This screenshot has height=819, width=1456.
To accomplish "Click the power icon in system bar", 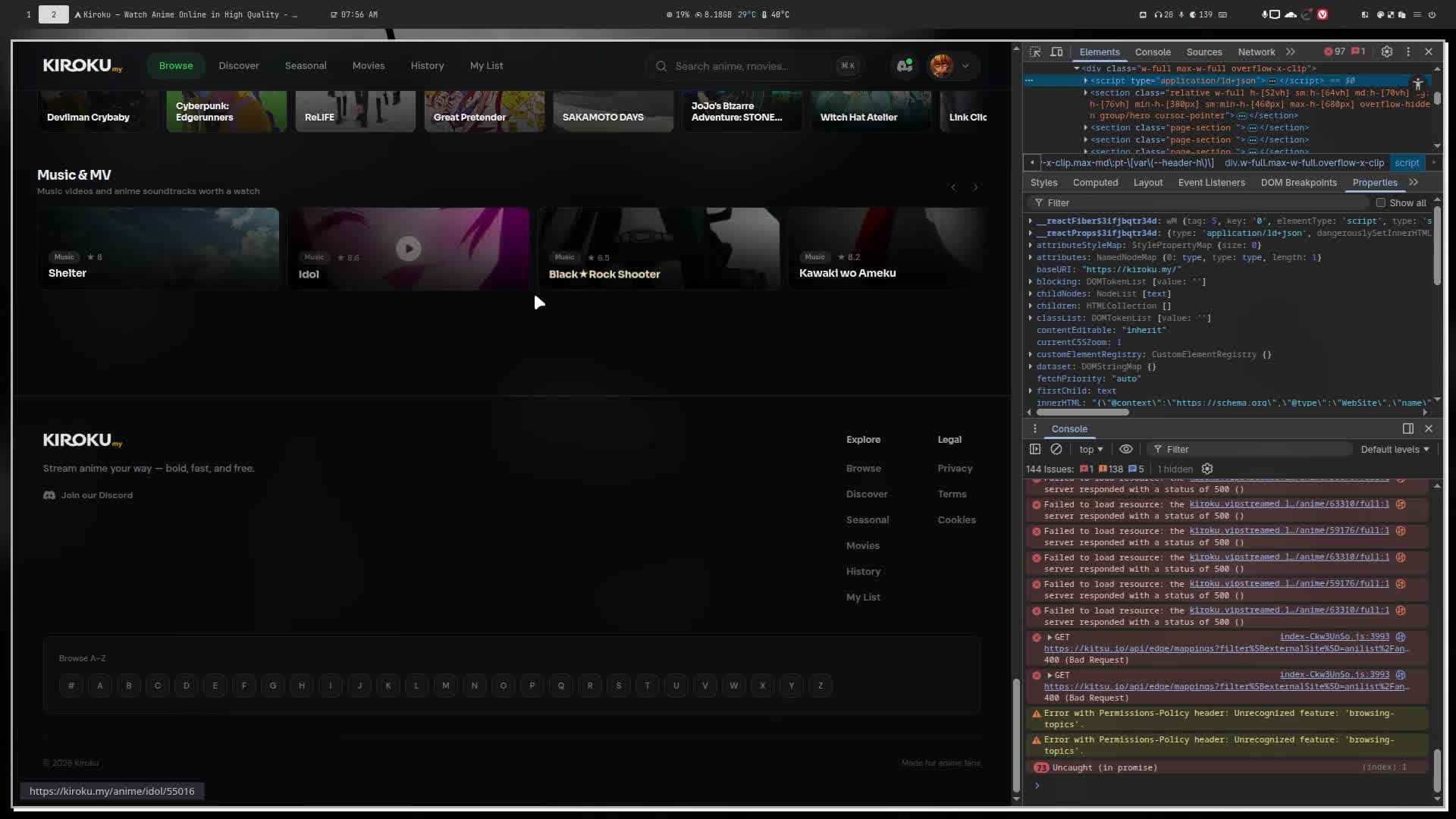I will [x=1432, y=14].
